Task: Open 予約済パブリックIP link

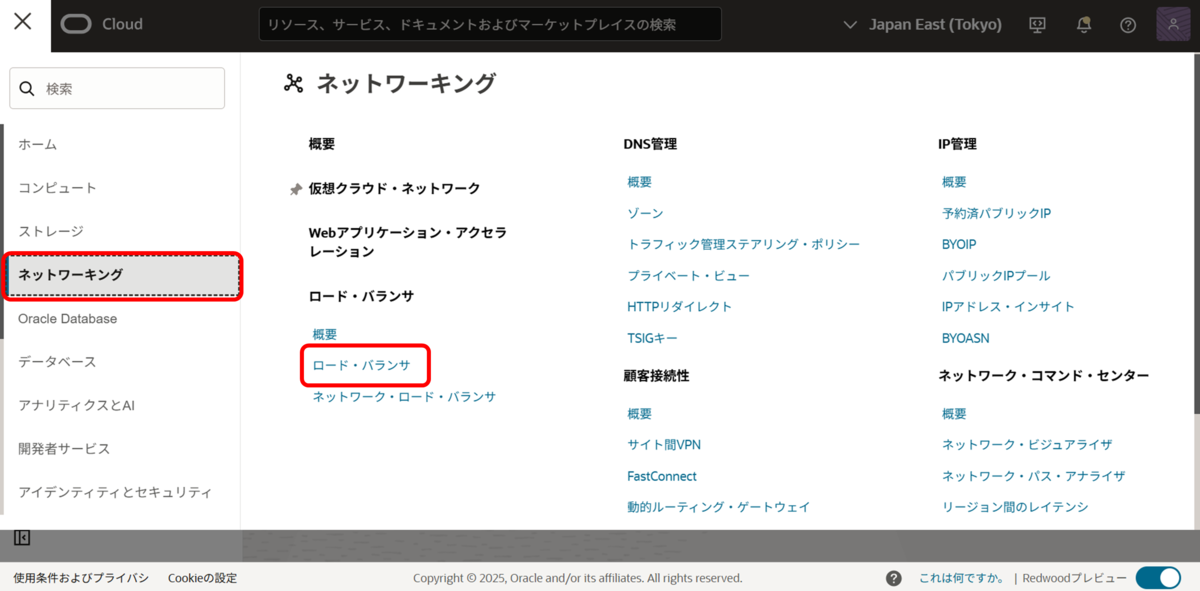Action: [996, 213]
